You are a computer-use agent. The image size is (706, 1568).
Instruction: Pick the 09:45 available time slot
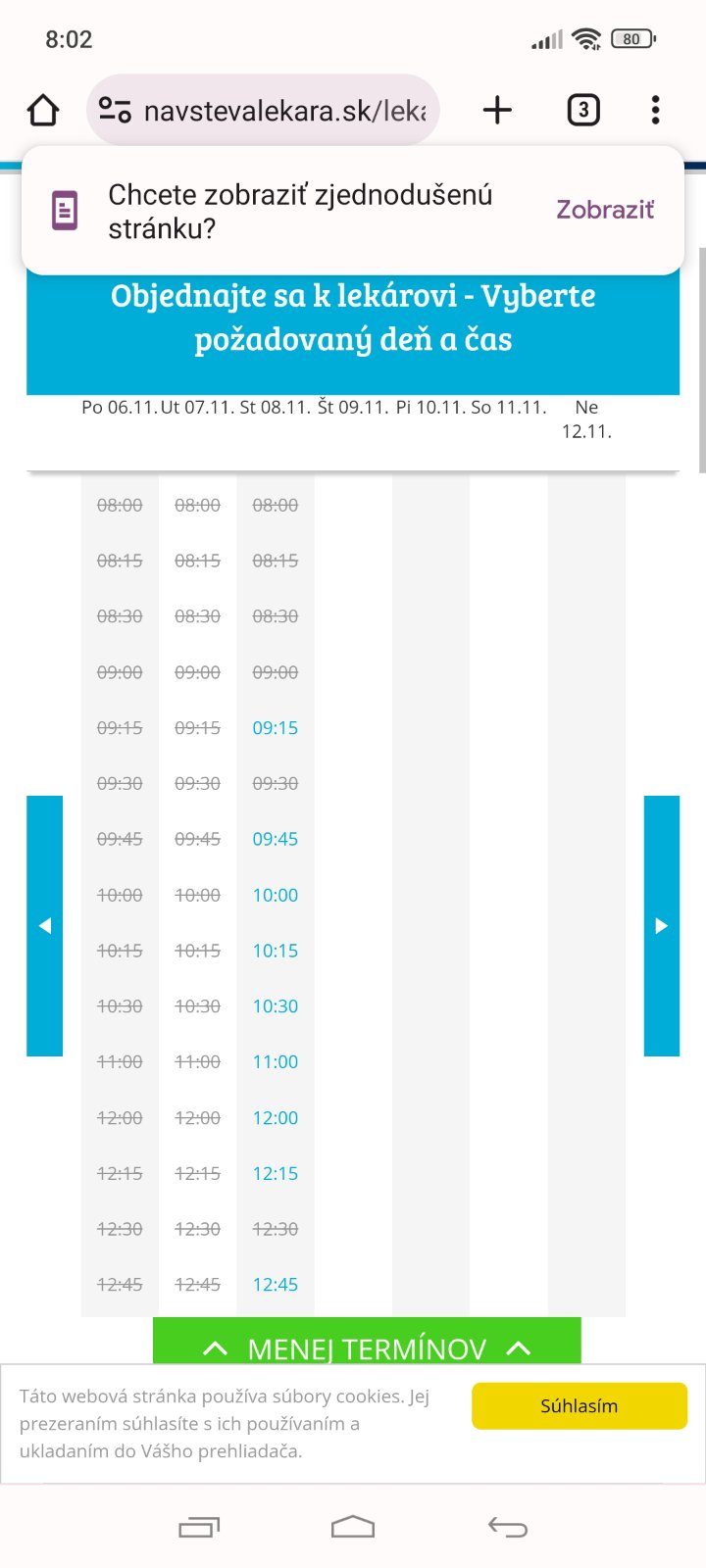(x=276, y=839)
